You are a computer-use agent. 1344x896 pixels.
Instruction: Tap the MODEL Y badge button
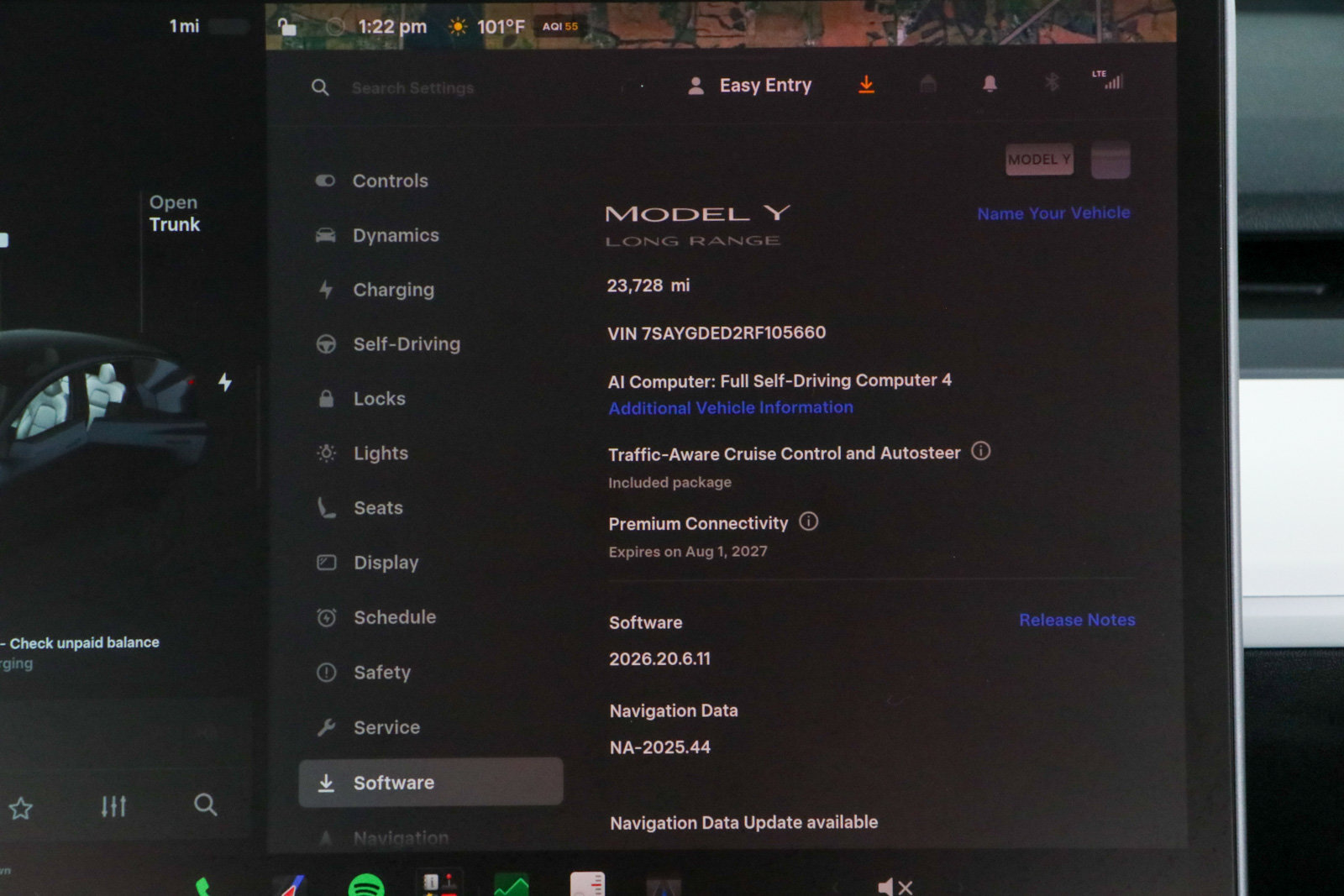pos(1039,160)
